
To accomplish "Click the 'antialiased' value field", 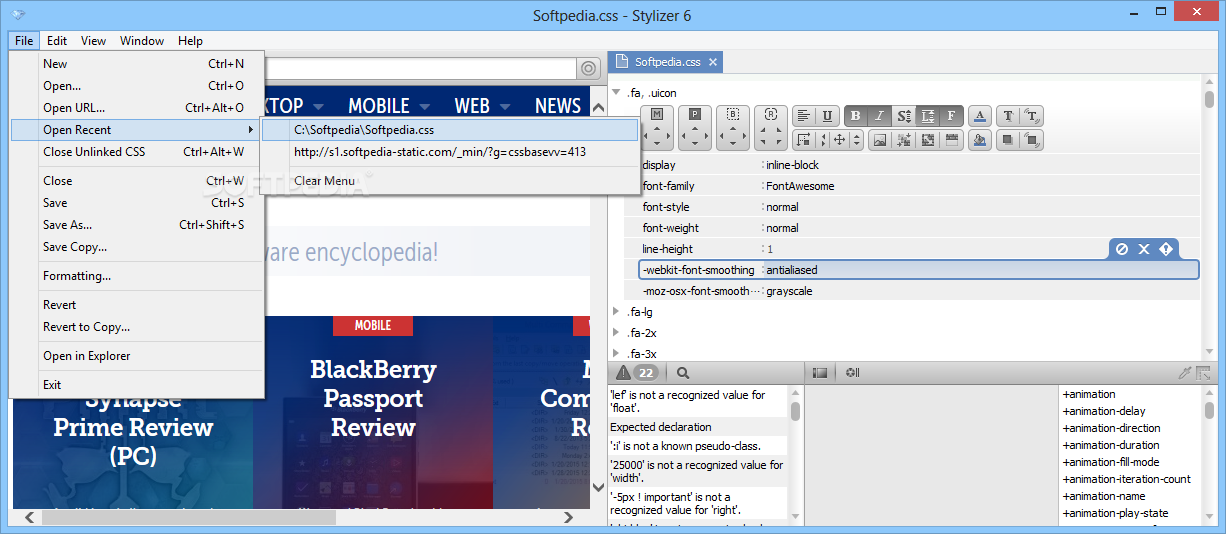I will 980,270.
